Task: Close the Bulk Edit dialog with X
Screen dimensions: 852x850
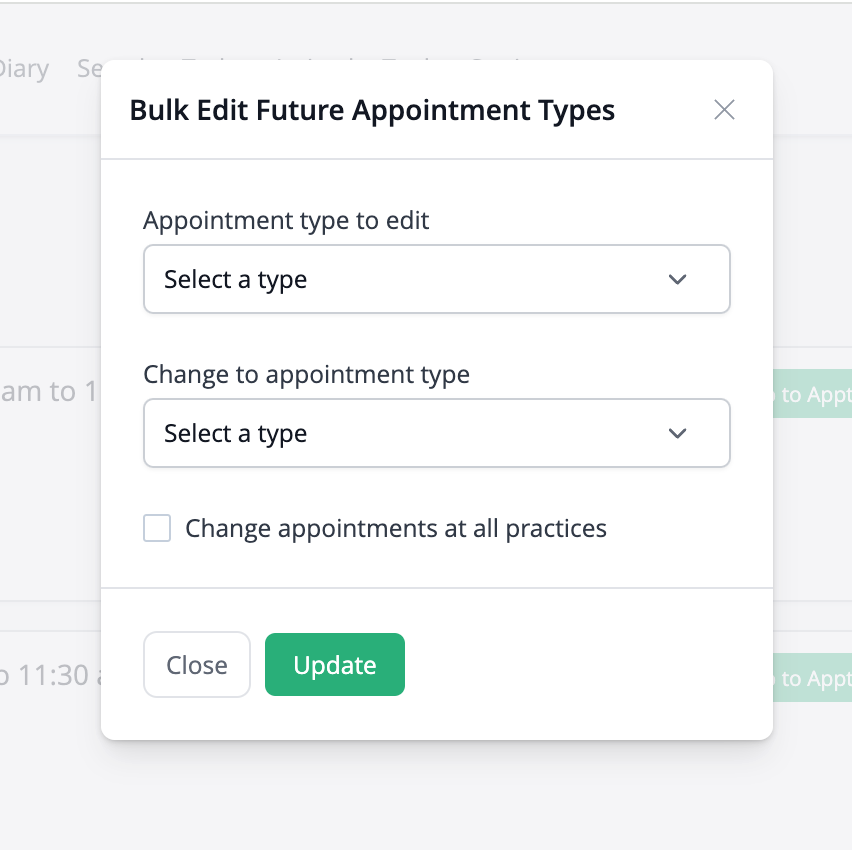Action: point(724,110)
